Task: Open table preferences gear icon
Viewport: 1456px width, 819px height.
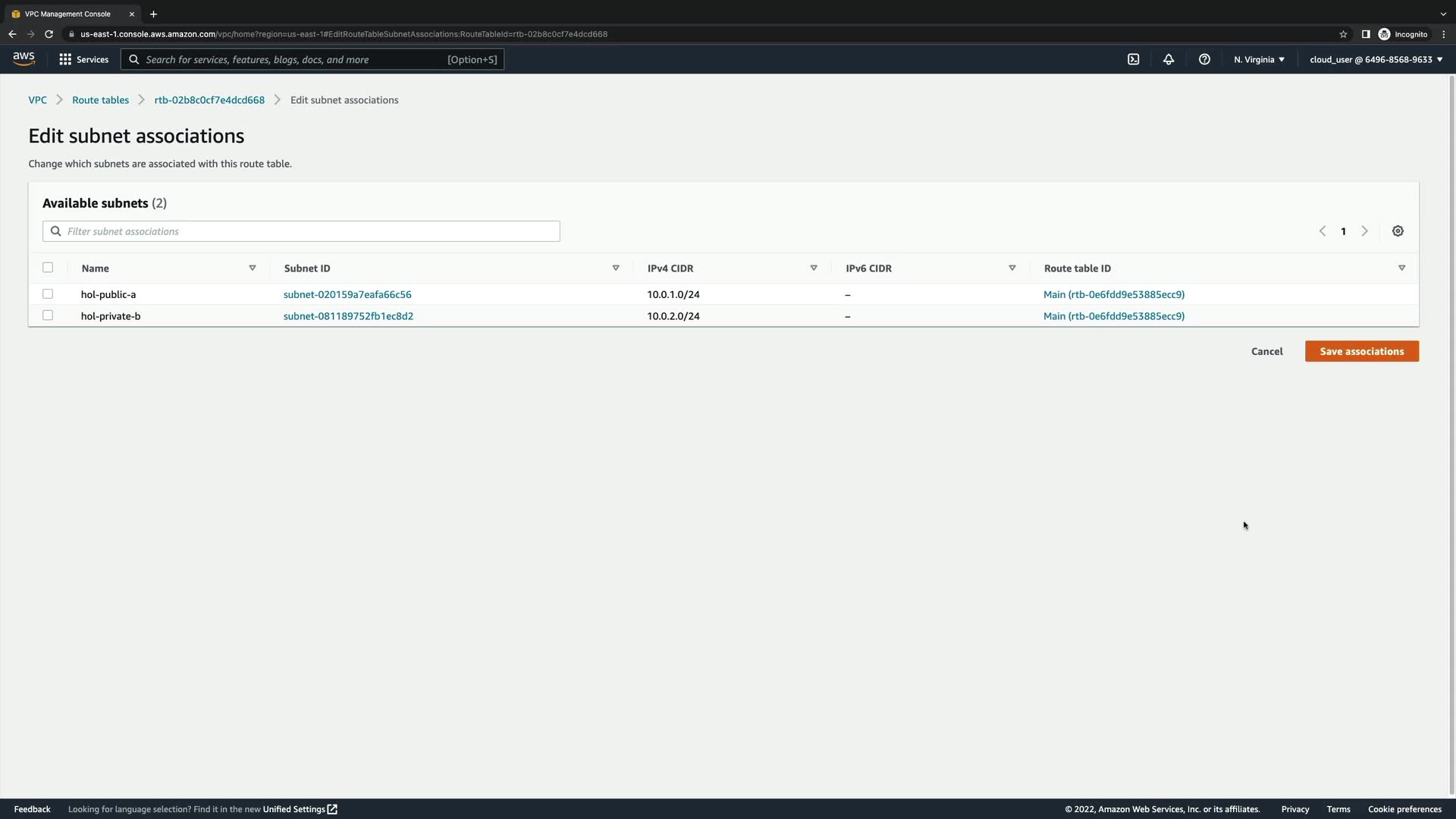Action: 1398,231
